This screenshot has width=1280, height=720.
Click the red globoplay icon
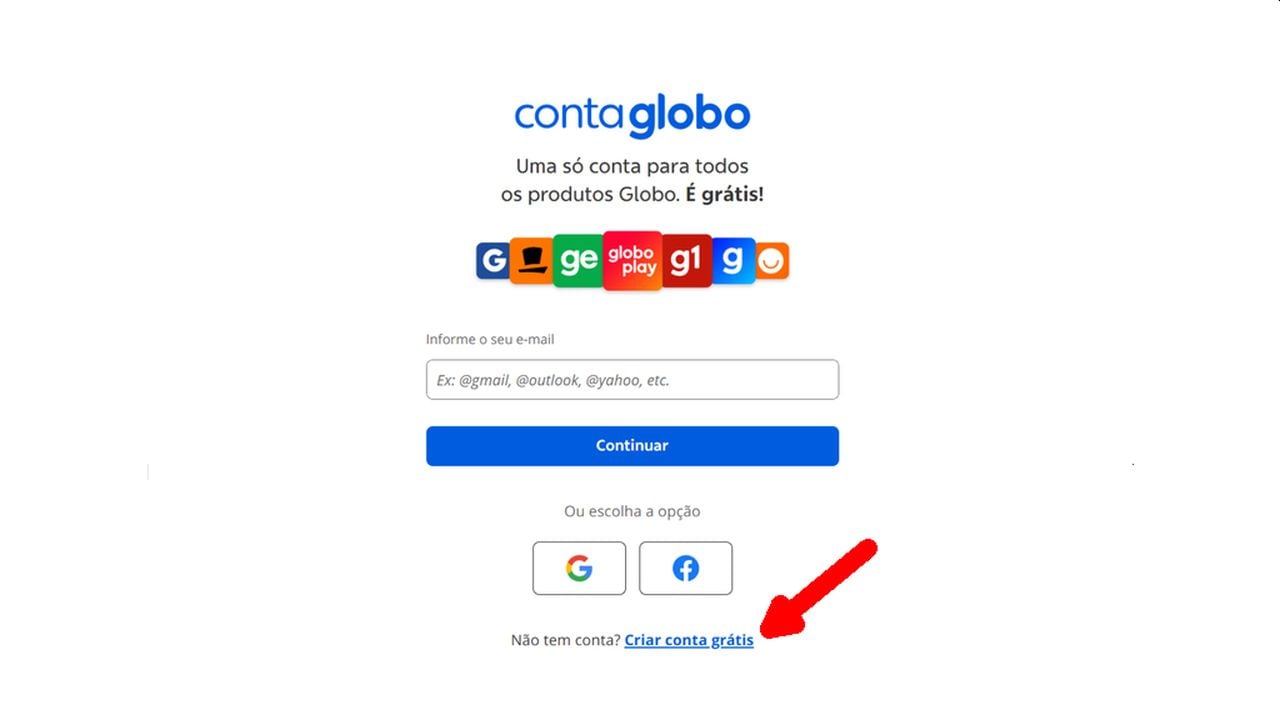[x=632, y=261]
